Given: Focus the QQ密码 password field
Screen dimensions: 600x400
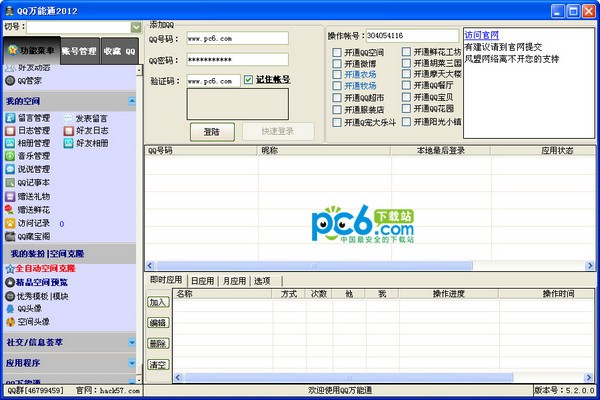Looking at the screenshot, I should click(x=238, y=59).
